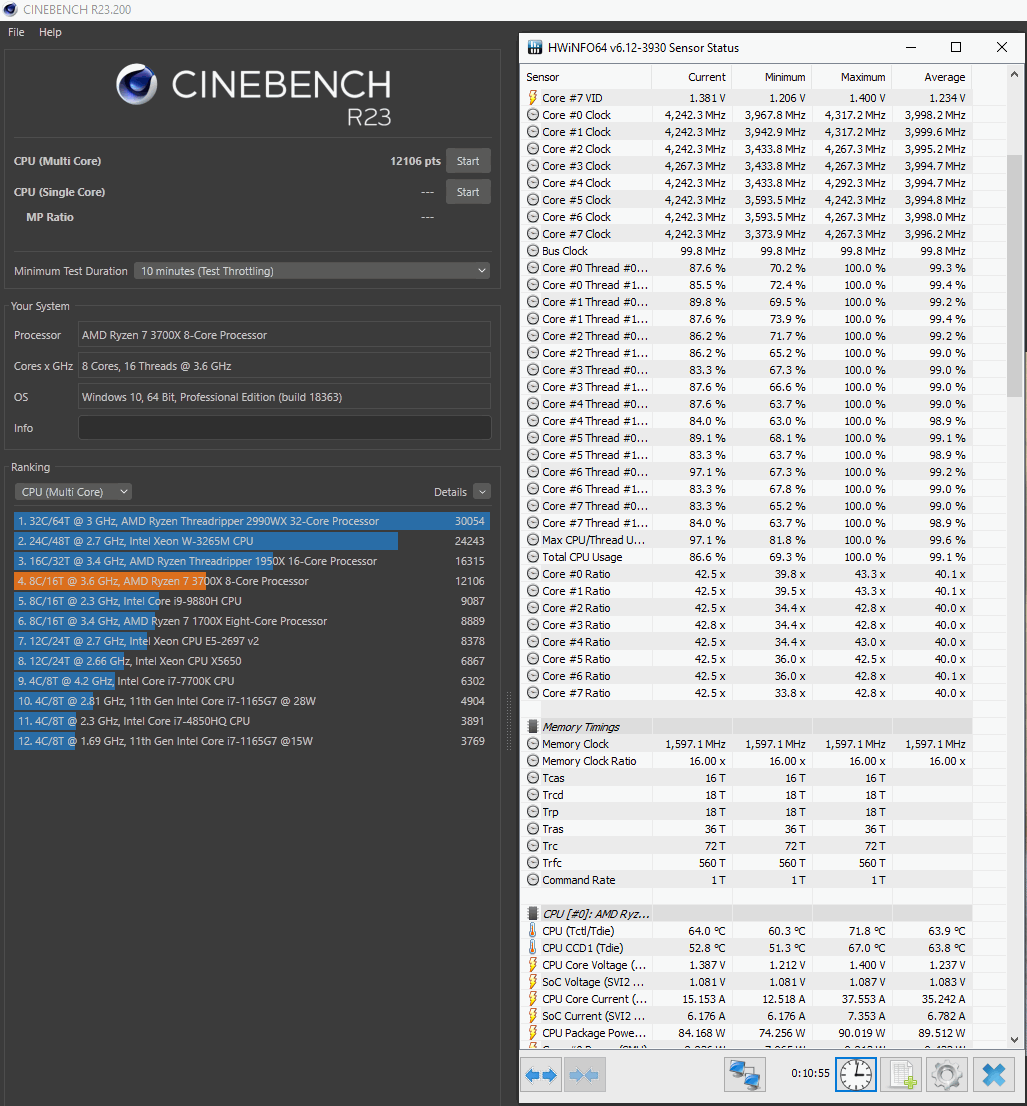Open the remote network monitoring icon in HWiNFO

point(744,1075)
